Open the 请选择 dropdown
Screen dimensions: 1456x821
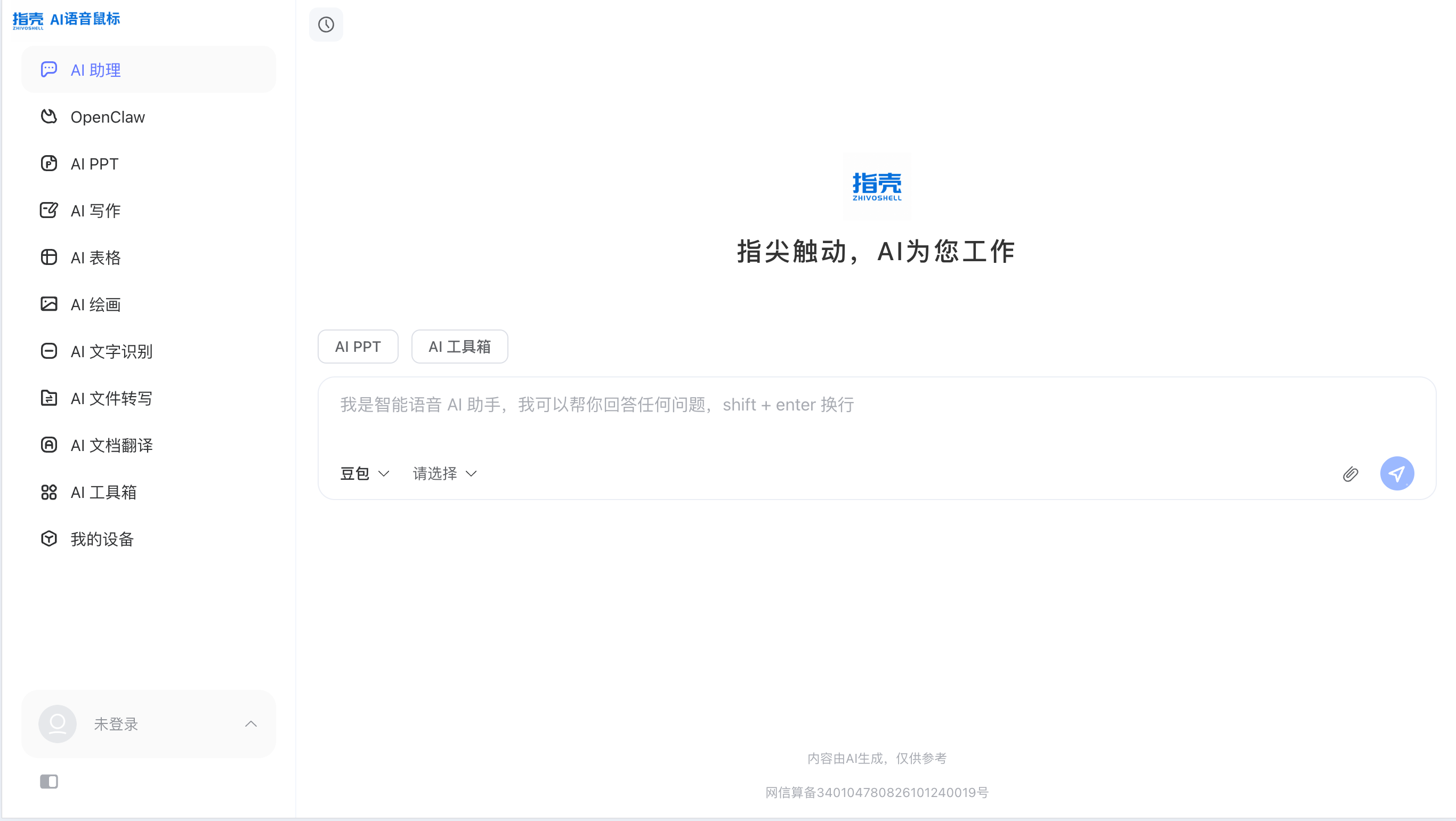point(446,473)
